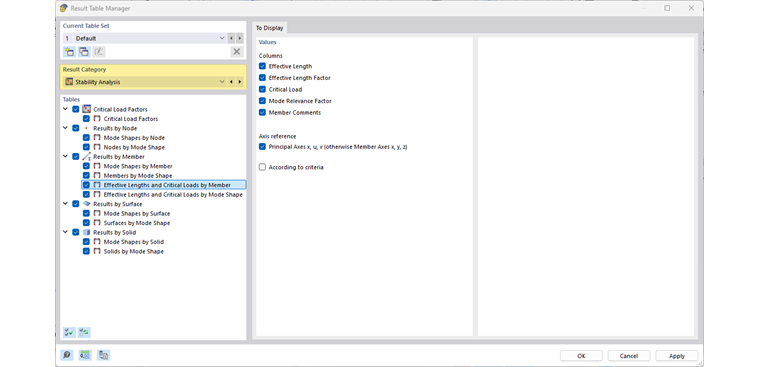Collapse the Results by Node group
Screen dimensions: 760x367
coord(65,128)
